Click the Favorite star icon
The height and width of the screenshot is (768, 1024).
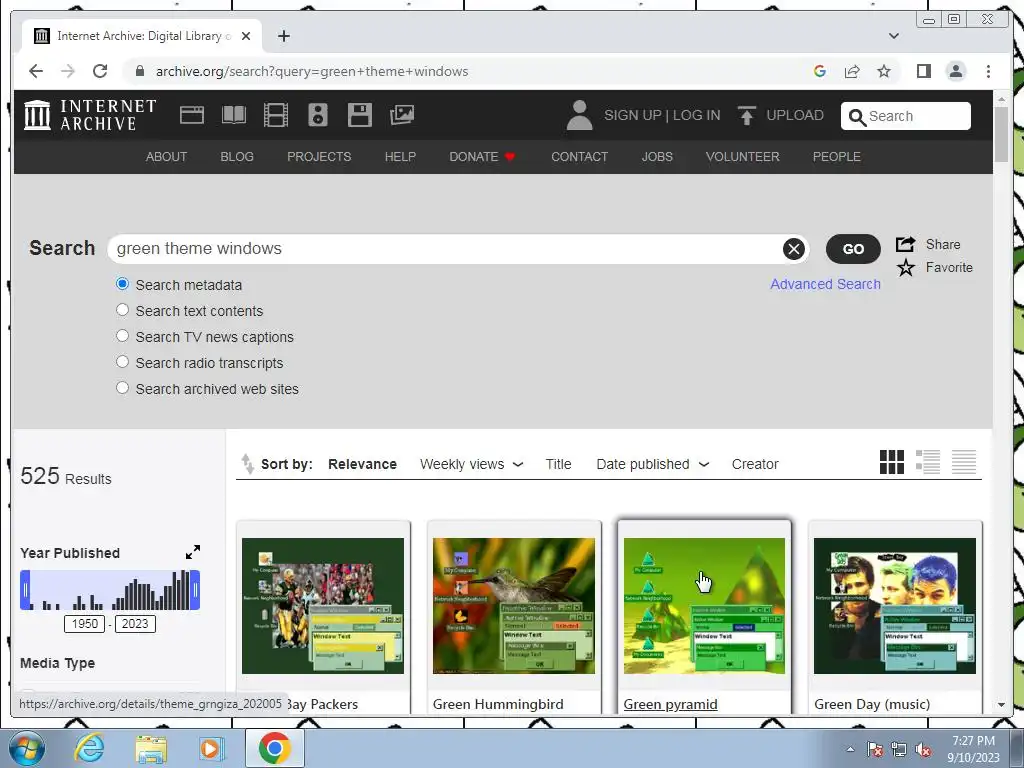(906, 268)
